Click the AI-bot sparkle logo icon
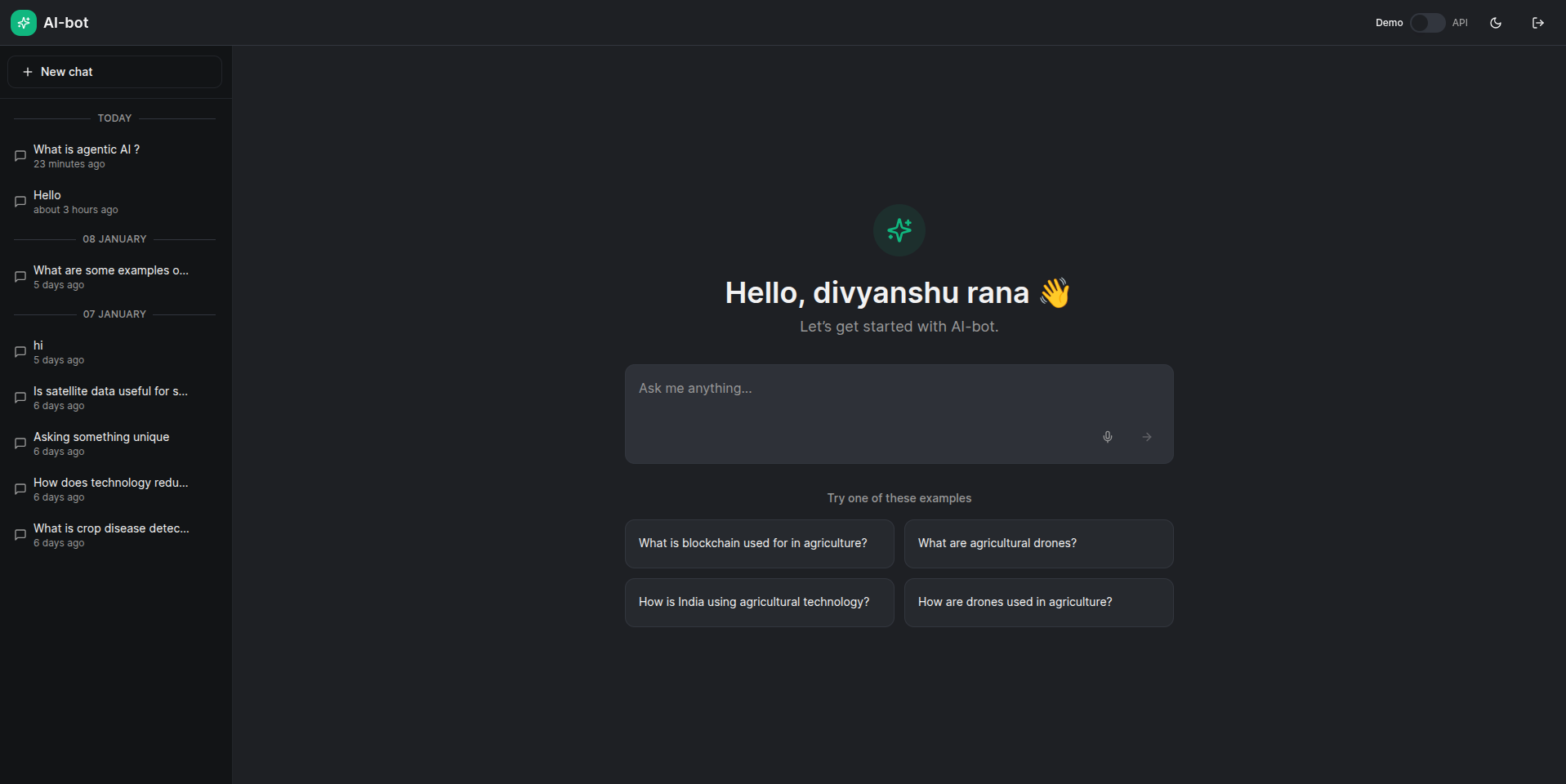 click(x=23, y=22)
